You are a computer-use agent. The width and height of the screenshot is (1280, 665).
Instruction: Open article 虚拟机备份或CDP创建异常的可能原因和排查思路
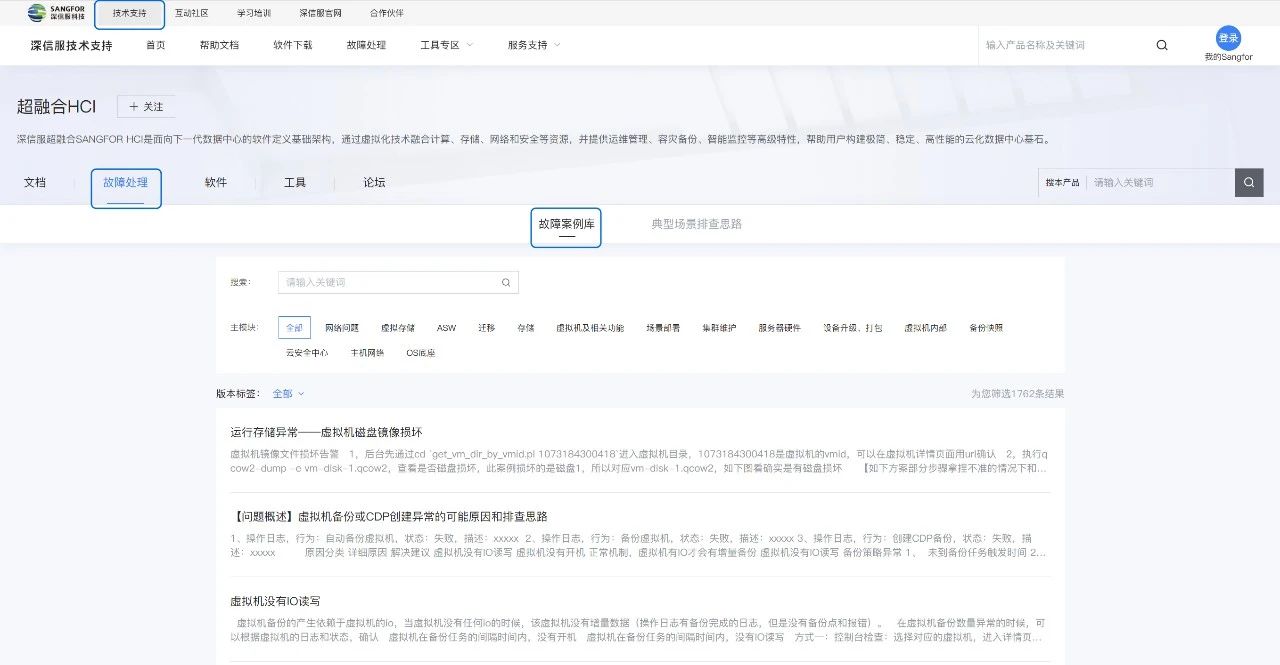click(x=389, y=516)
